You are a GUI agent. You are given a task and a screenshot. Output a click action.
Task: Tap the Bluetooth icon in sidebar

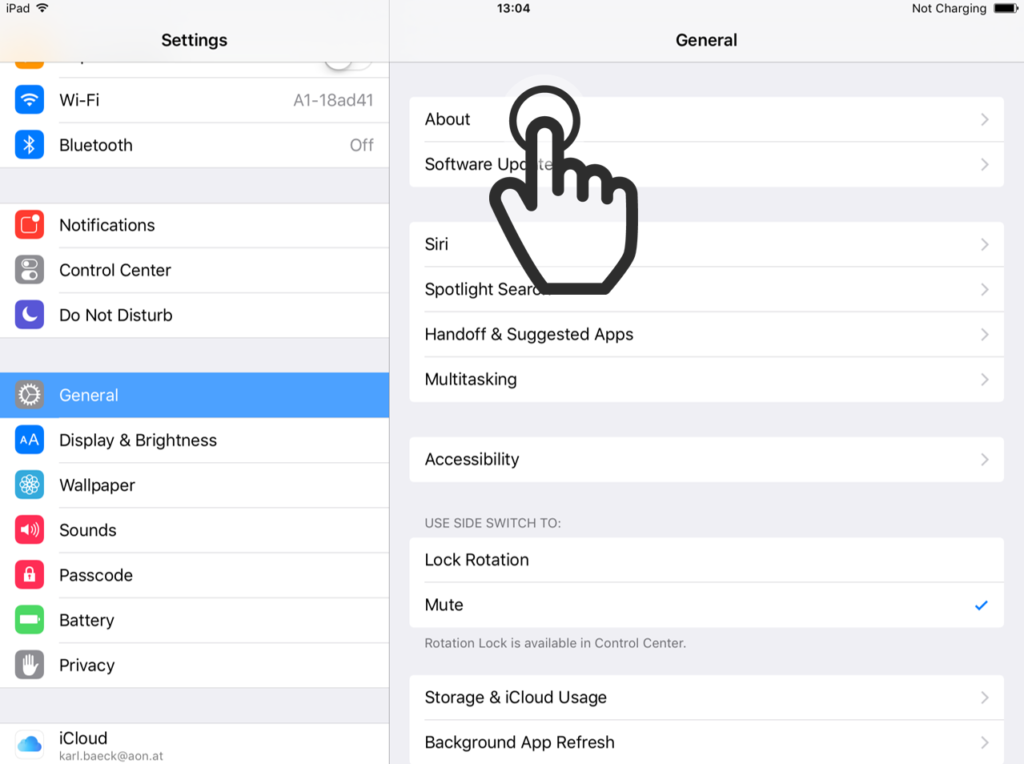(29, 145)
